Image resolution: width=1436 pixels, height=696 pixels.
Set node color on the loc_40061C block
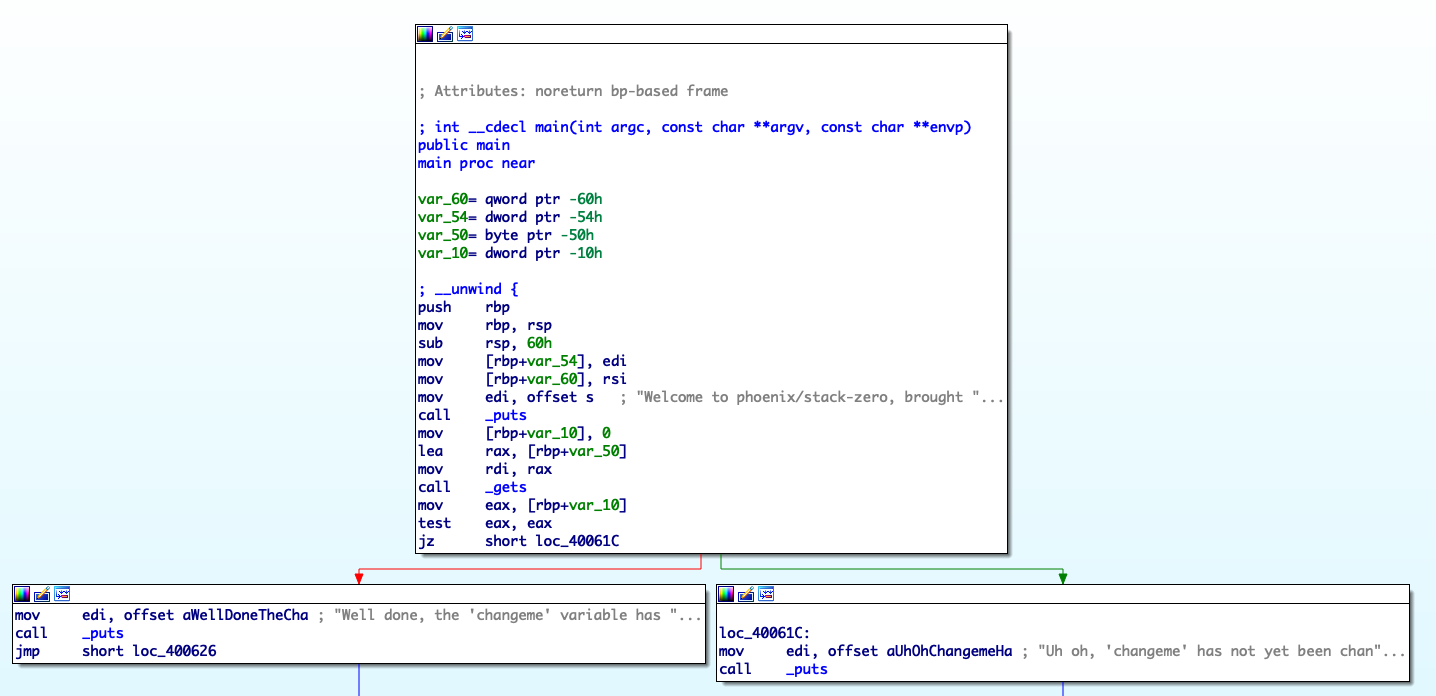726,594
